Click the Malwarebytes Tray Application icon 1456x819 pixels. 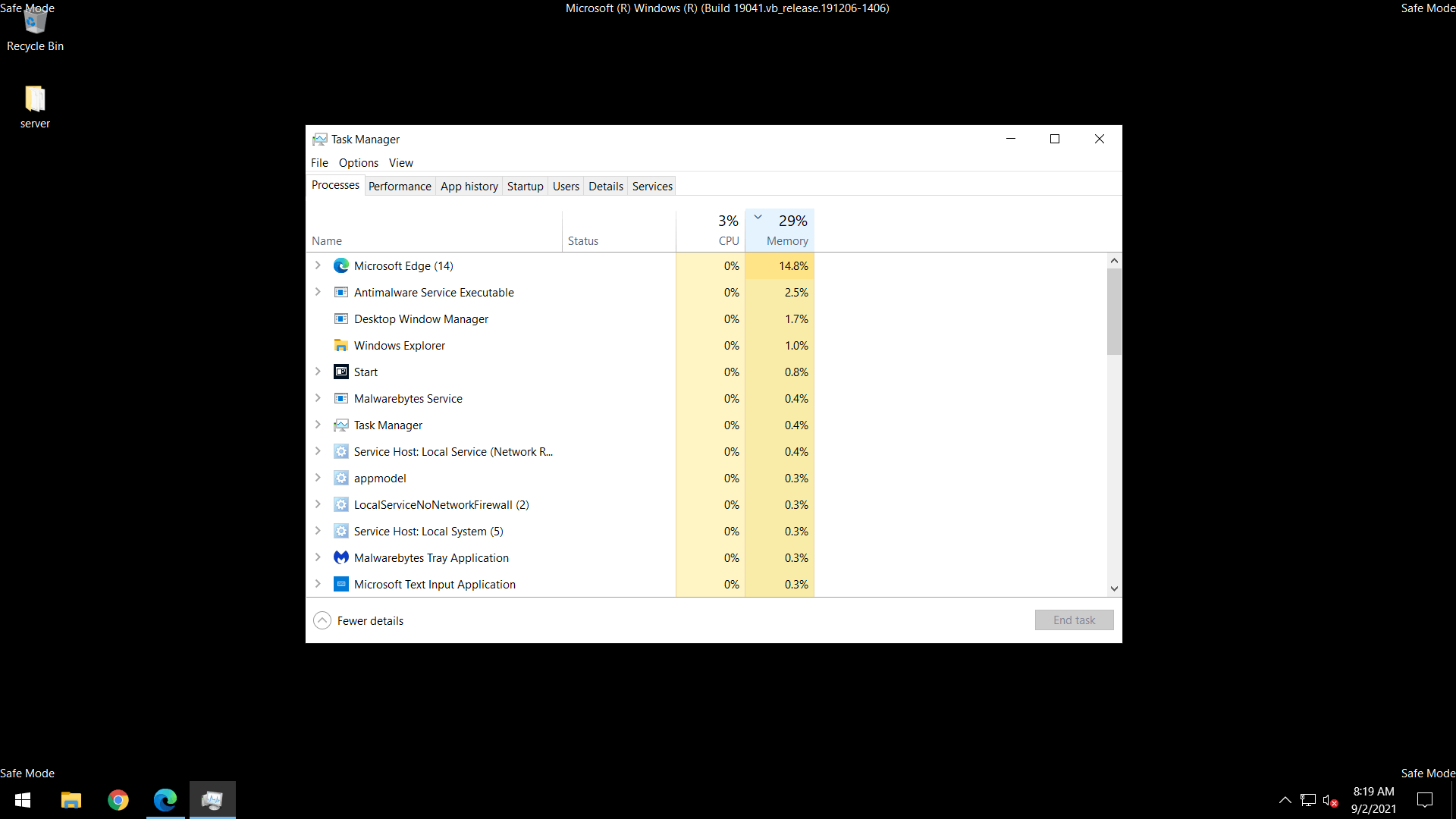341,558
